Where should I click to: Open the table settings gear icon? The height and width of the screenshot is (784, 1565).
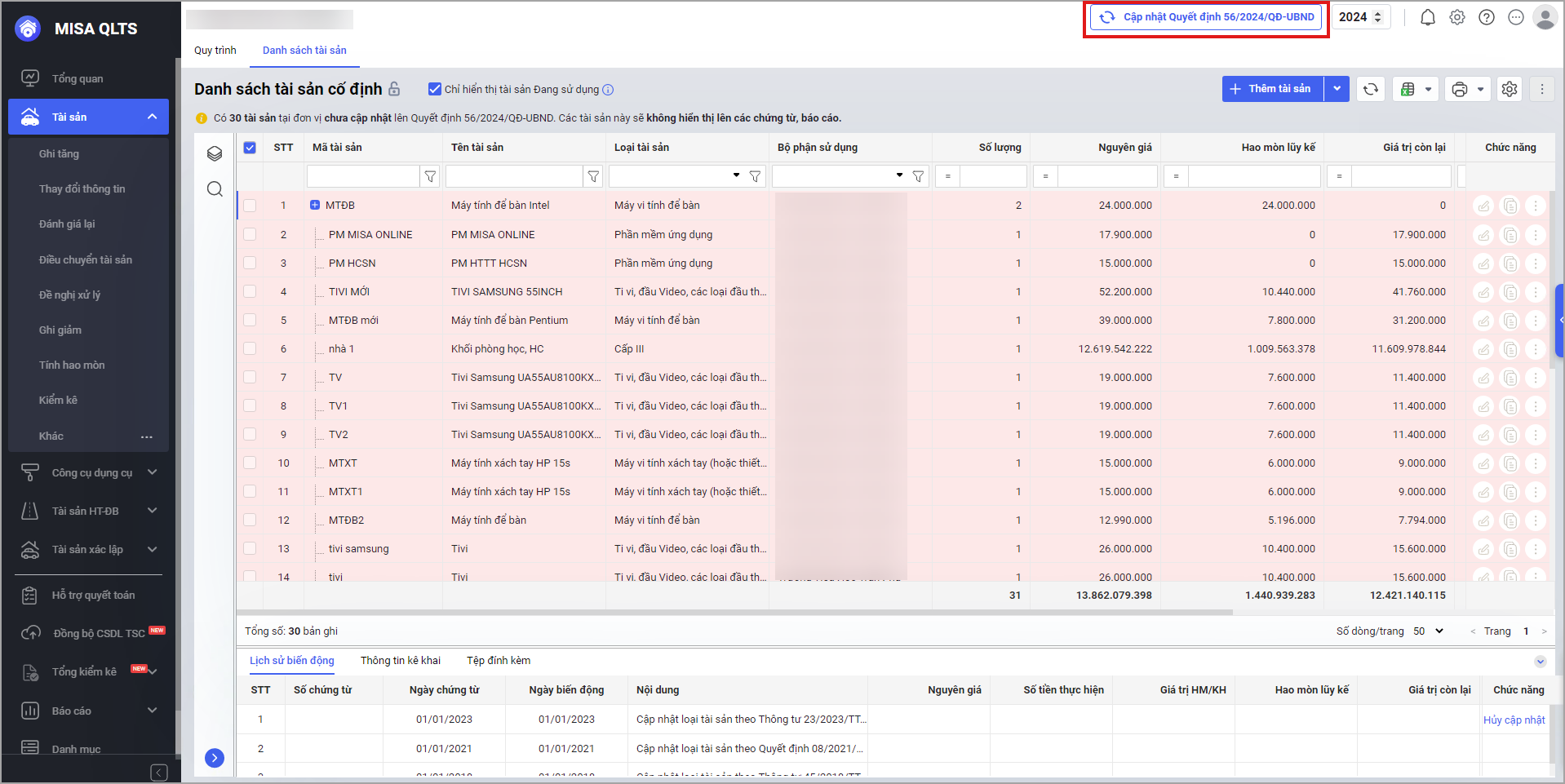(1510, 89)
